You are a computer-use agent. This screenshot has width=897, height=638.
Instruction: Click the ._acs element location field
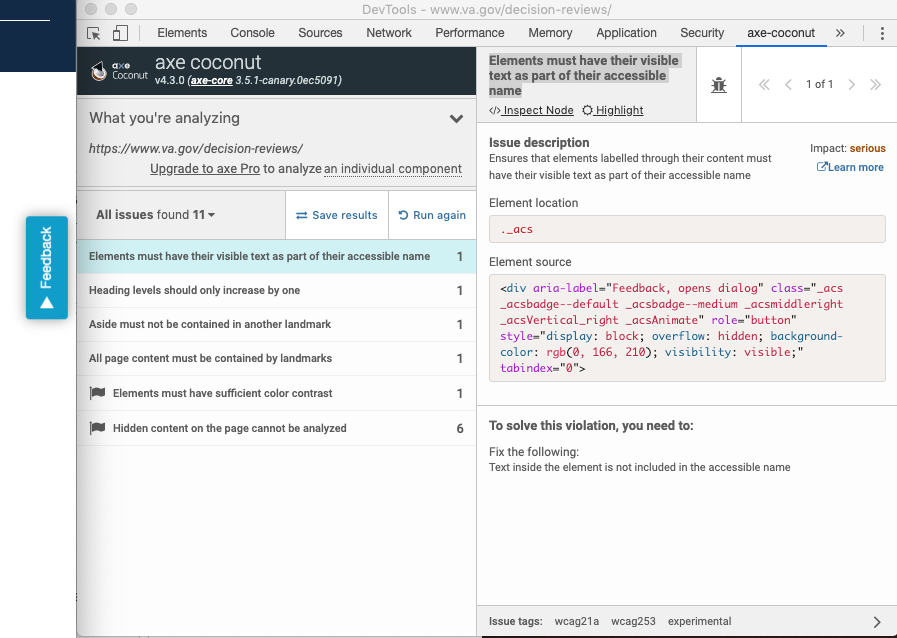pos(687,229)
